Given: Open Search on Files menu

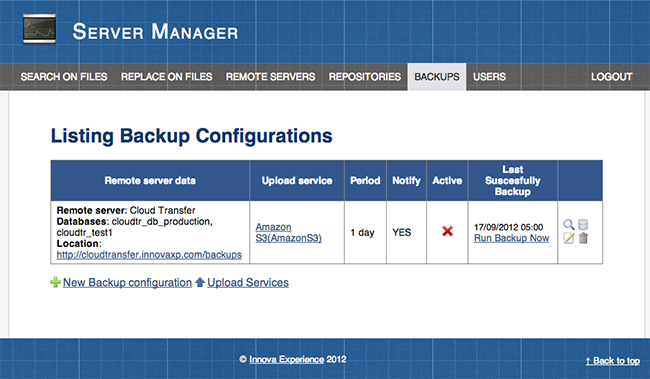Looking at the screenshot, I should (64, 77).
